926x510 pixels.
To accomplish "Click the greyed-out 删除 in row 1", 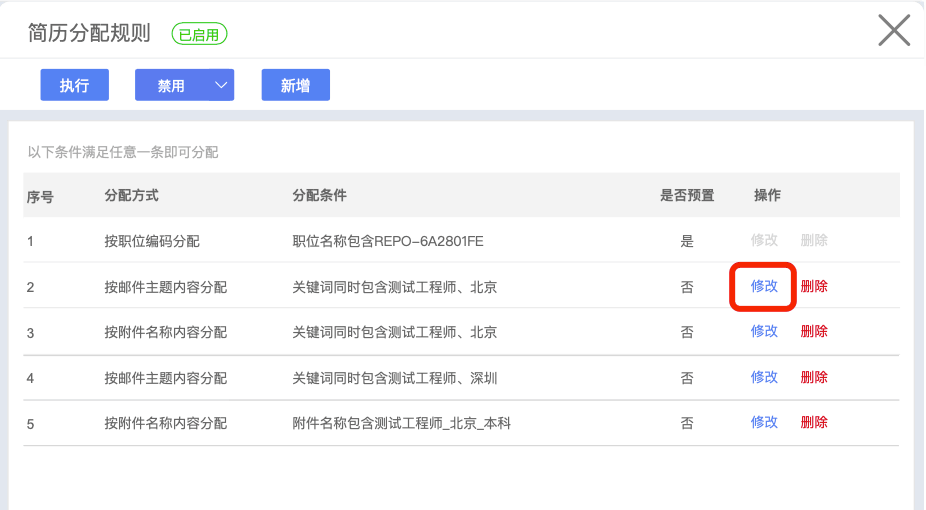I will [814, 240].
